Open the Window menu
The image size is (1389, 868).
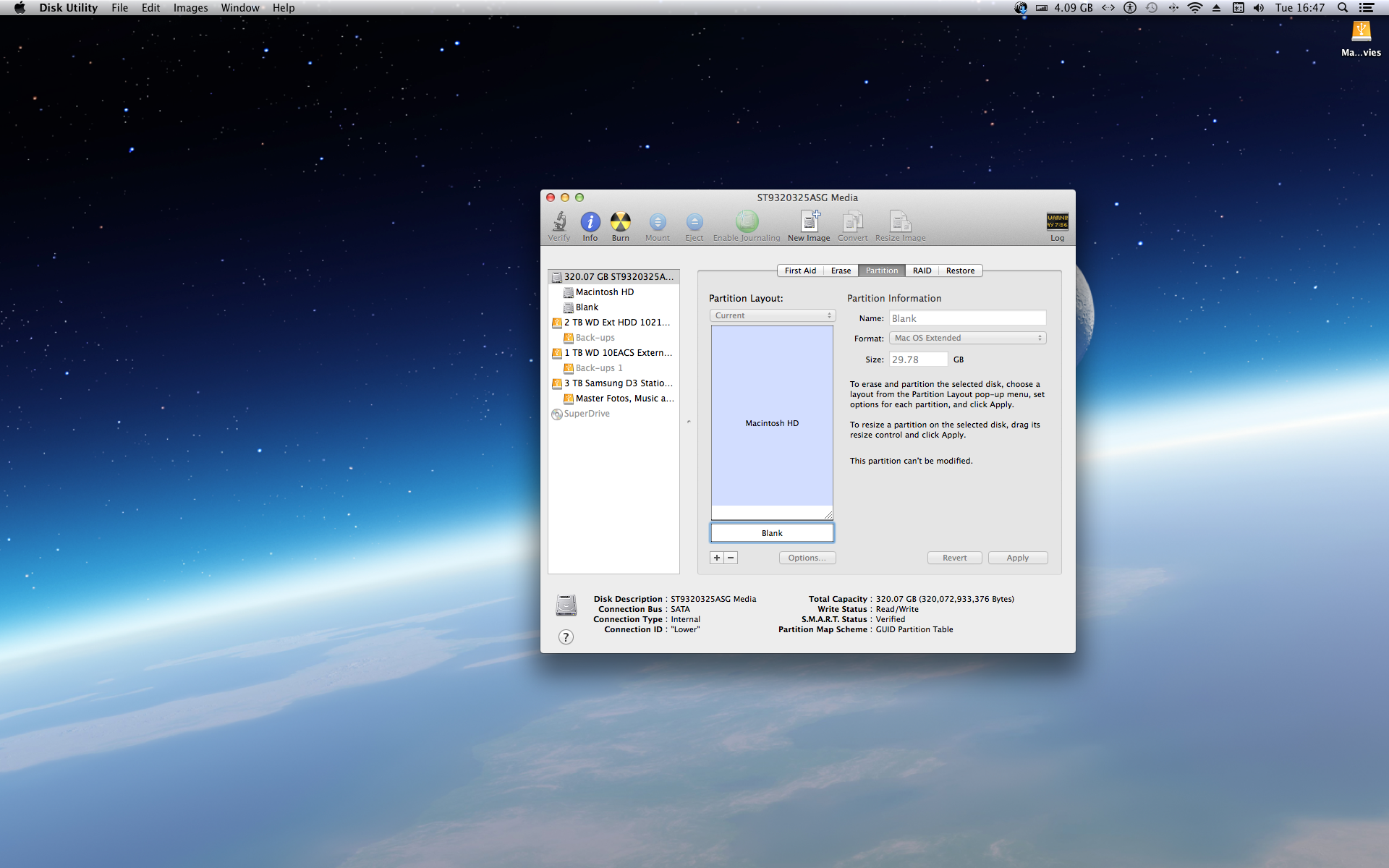pos(240,8)
